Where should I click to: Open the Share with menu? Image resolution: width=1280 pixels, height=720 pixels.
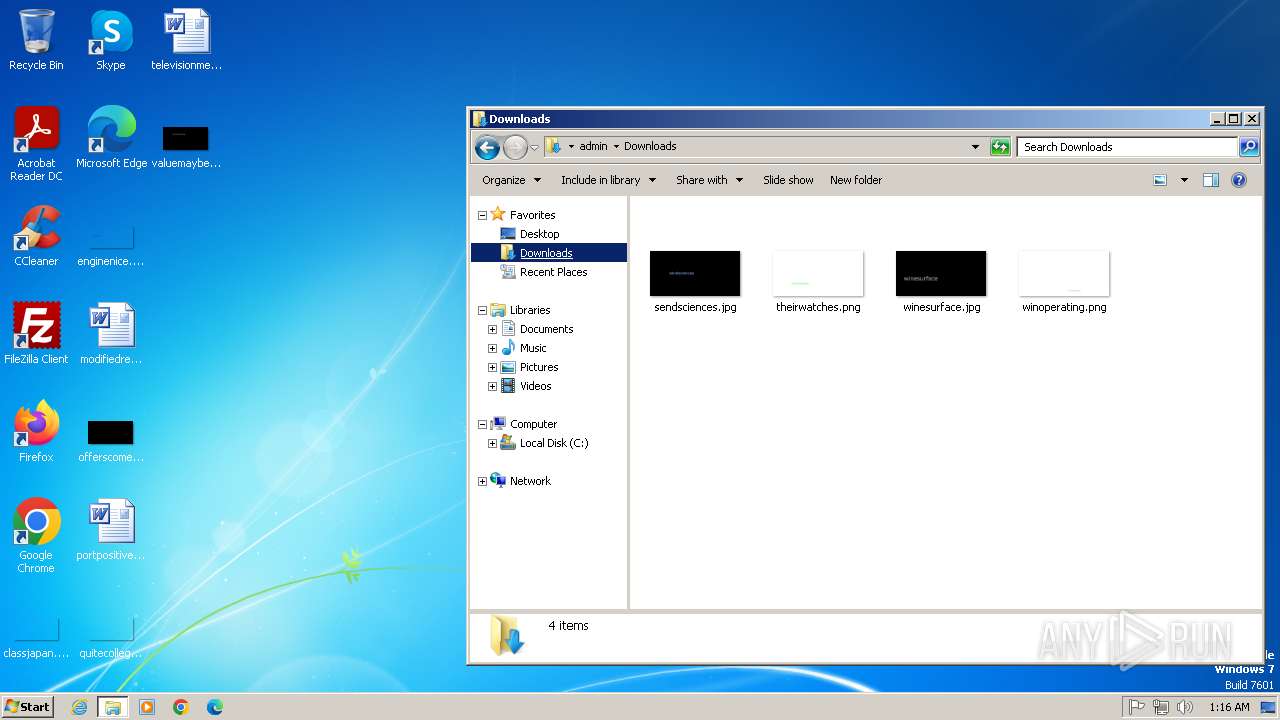709,180
